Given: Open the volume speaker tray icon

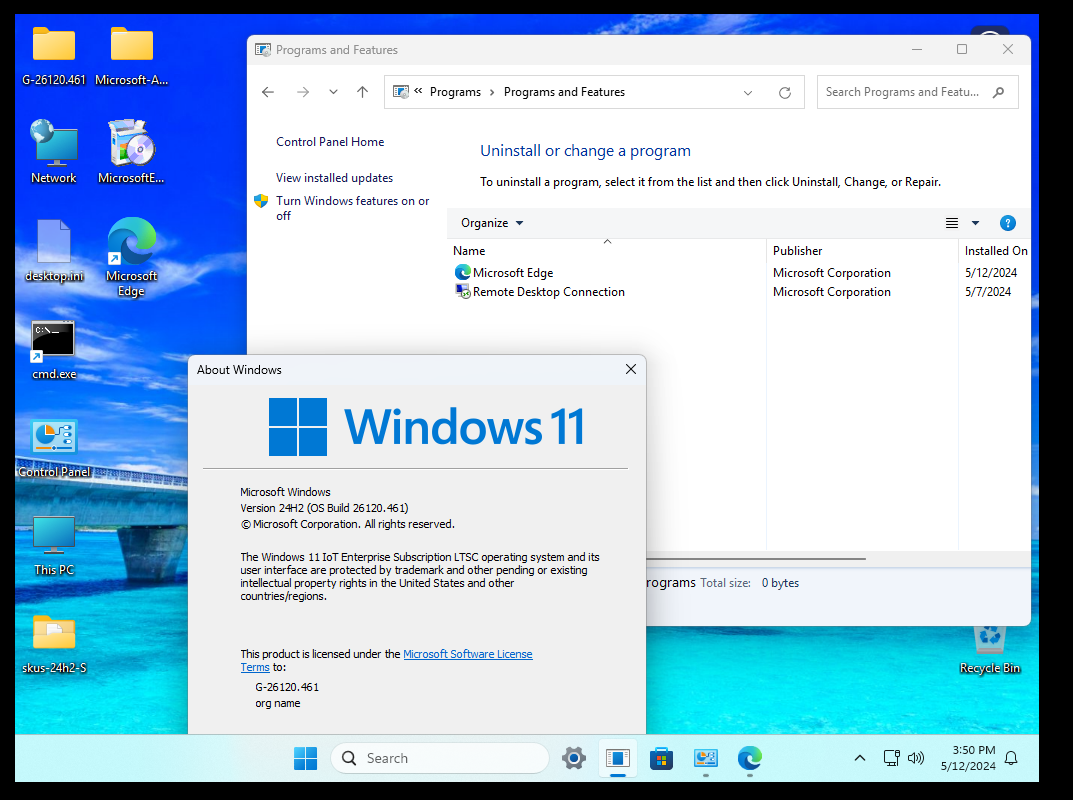Looking at the screenshot, I should coord(916,758).
